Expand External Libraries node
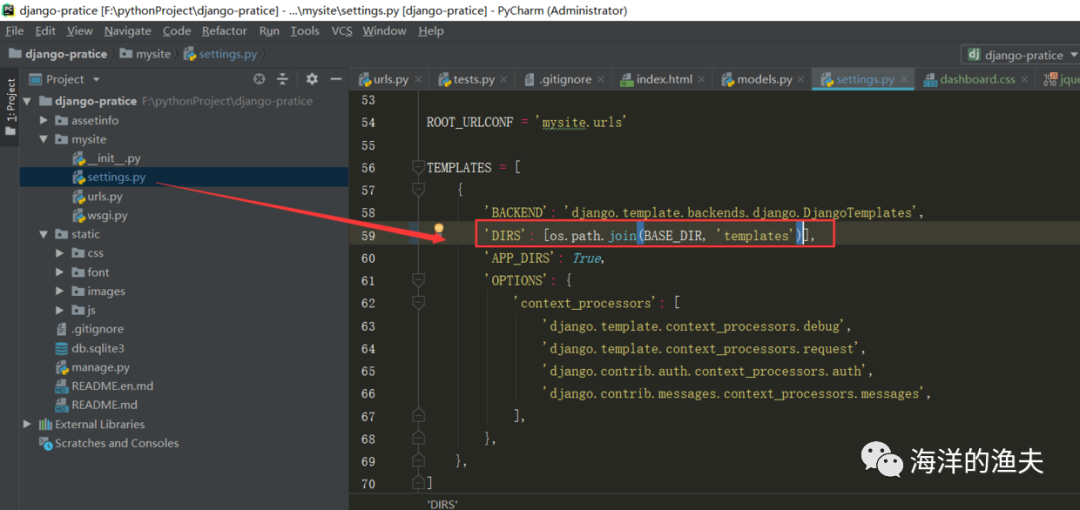The width and height of the screenshot is (1080, 510). pyautogui.click(x=28, y=424)
